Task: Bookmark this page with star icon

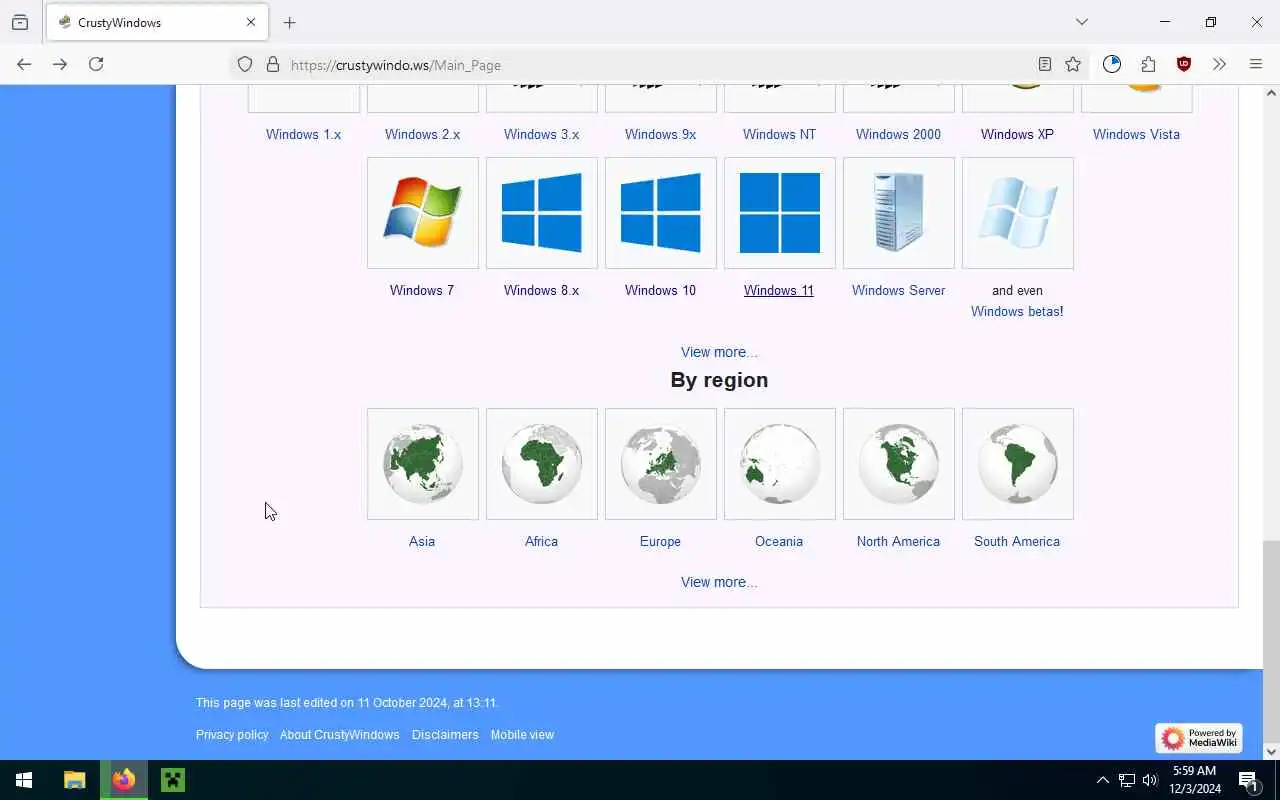Action: click(1073, 64)
